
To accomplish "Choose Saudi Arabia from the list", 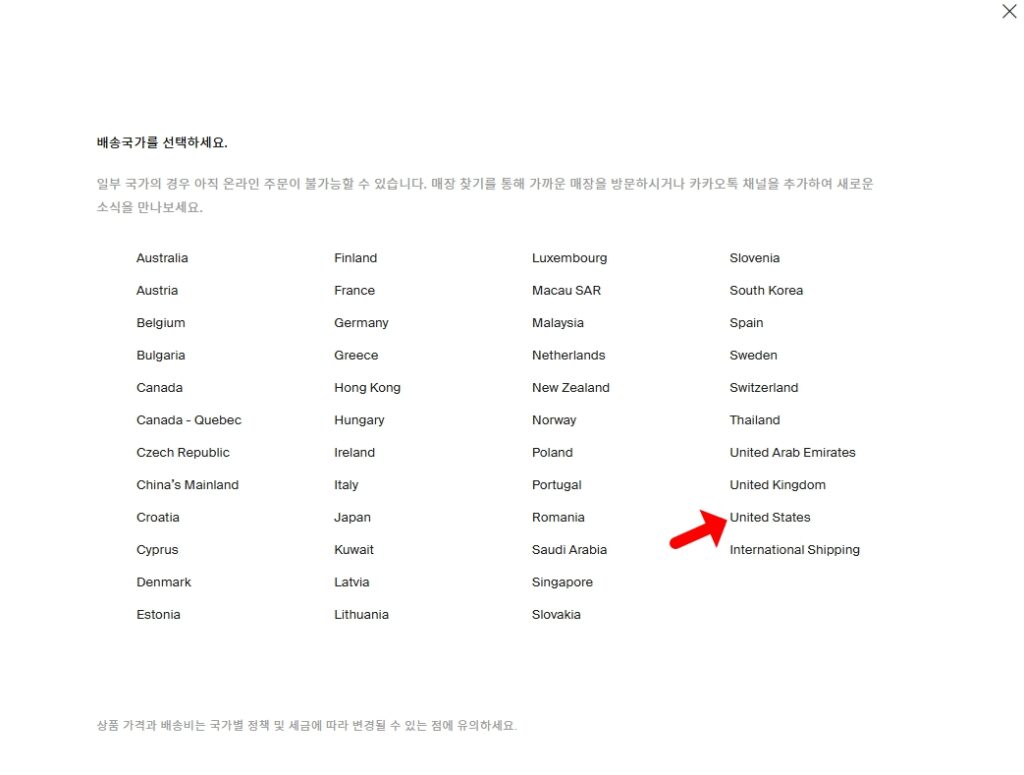I will coord(569,549).
